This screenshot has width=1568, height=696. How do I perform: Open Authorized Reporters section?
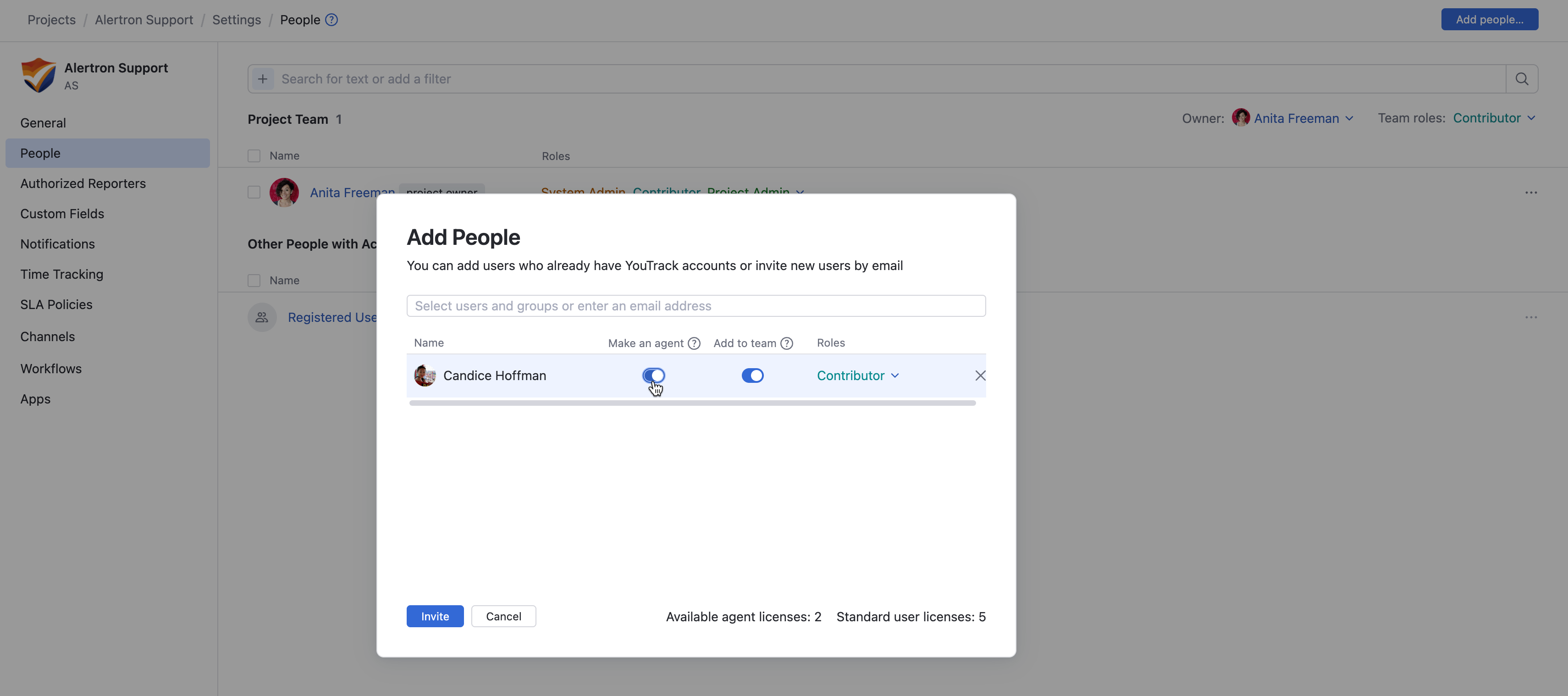coord(108,183)
